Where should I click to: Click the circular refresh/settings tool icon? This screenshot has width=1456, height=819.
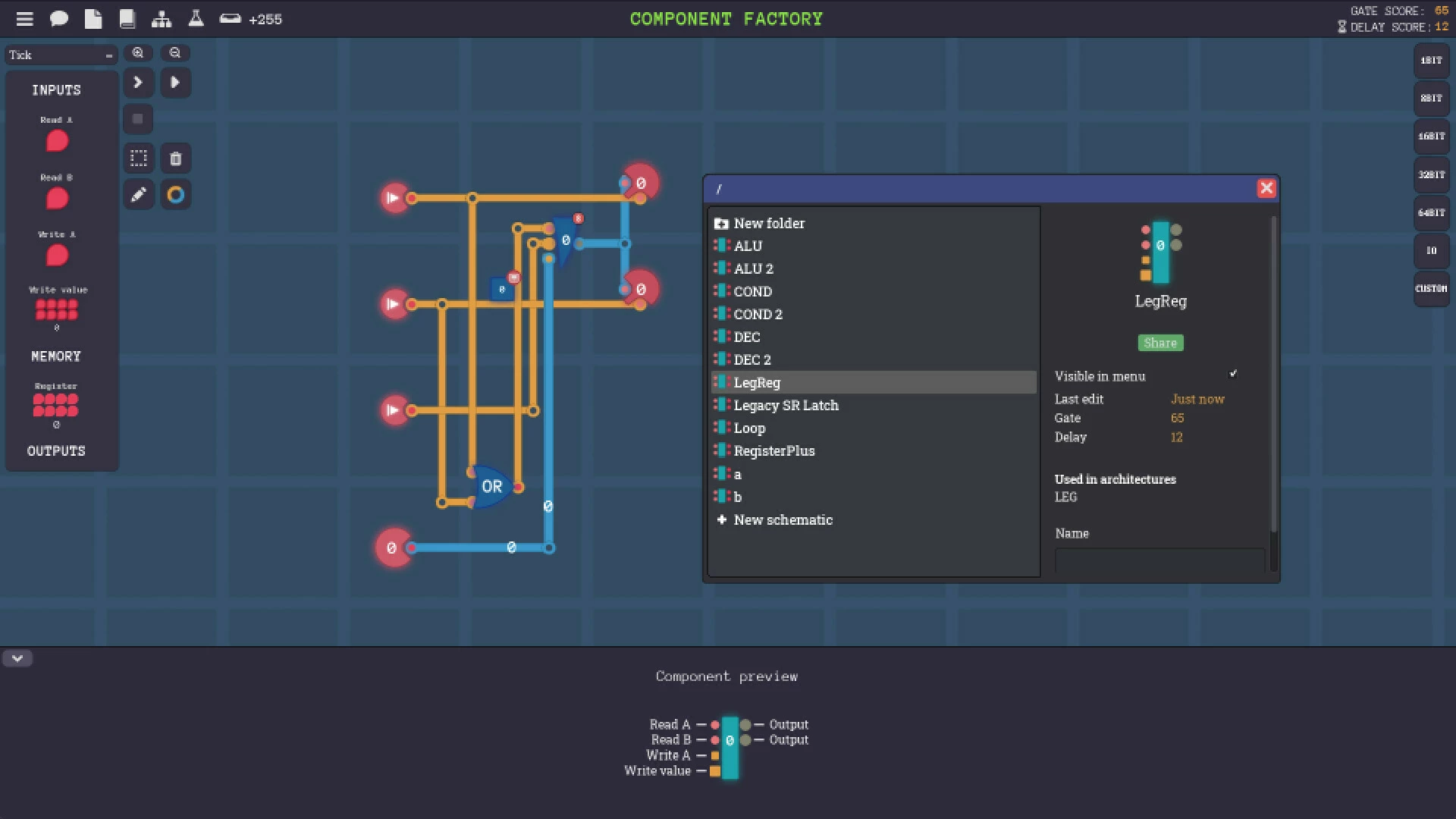click(x=175, y=194)
